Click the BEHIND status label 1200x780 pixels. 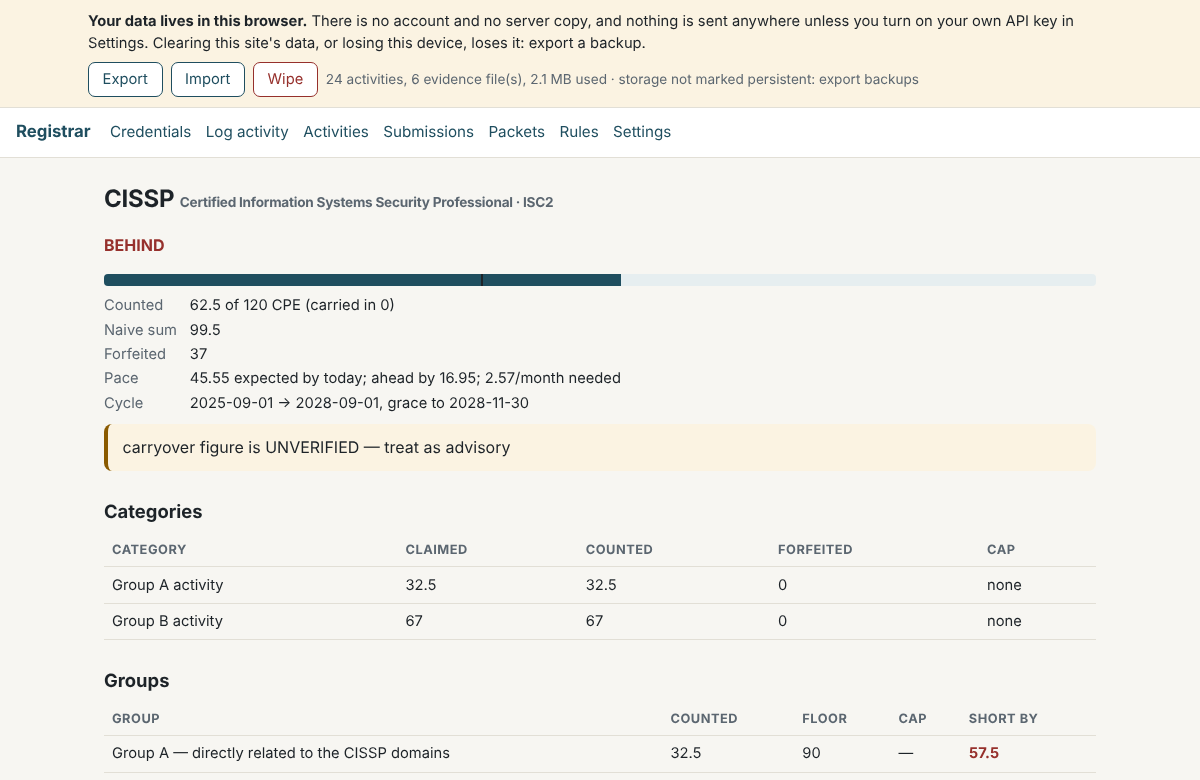(x=134, y=245)
